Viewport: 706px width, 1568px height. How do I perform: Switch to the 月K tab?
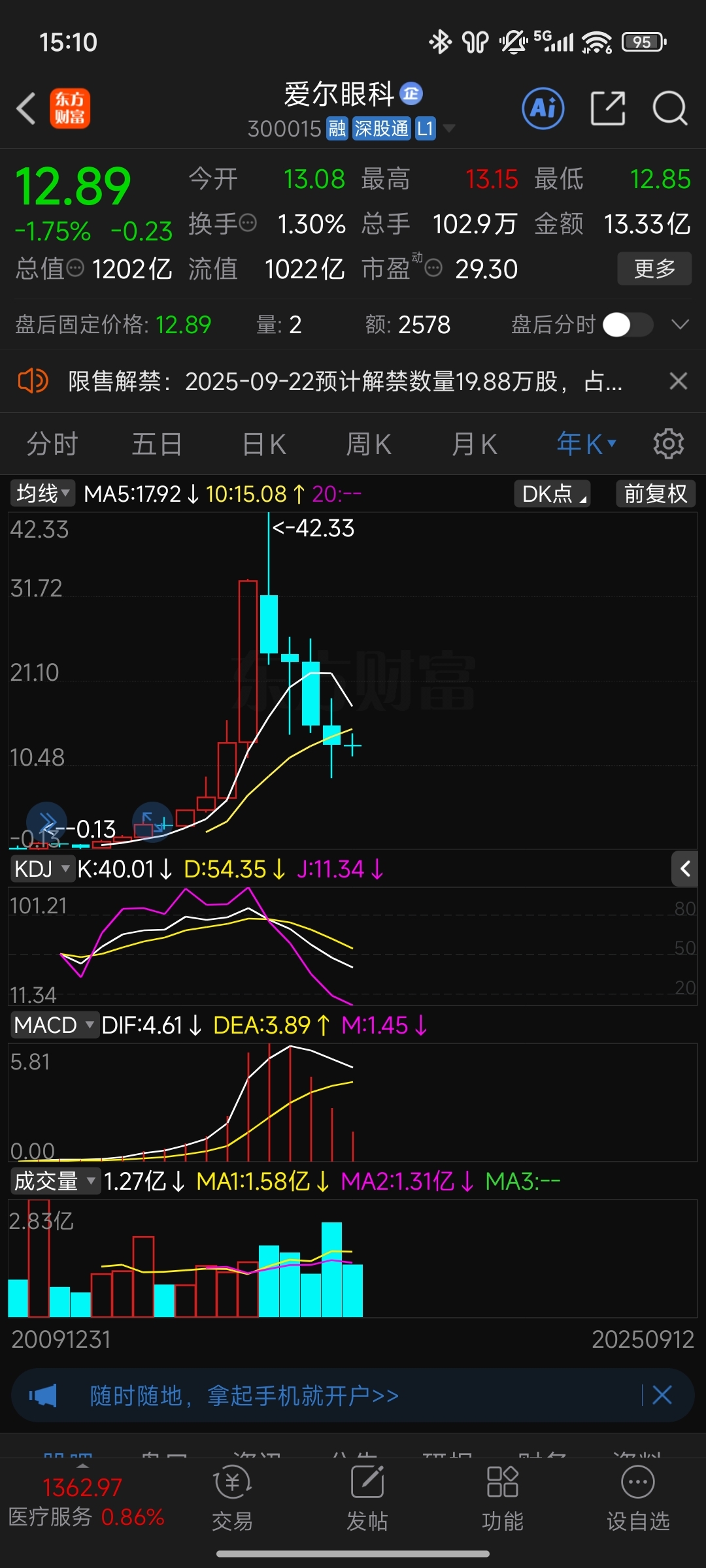click(475, 444)
